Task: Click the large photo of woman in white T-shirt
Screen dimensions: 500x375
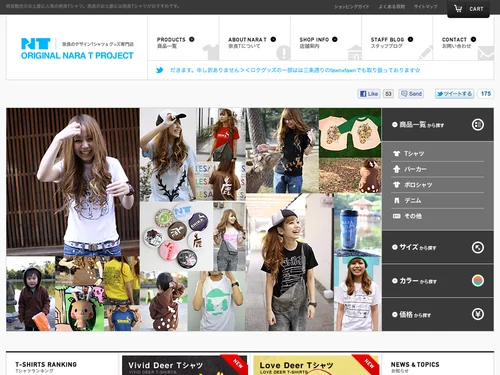Action: click(x=73, y=182)
